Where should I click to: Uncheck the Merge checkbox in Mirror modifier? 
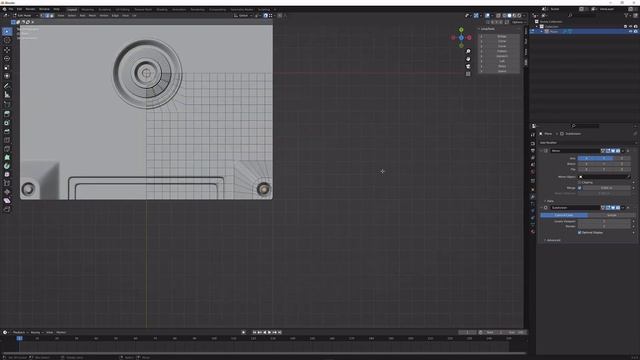click(580, 188)
